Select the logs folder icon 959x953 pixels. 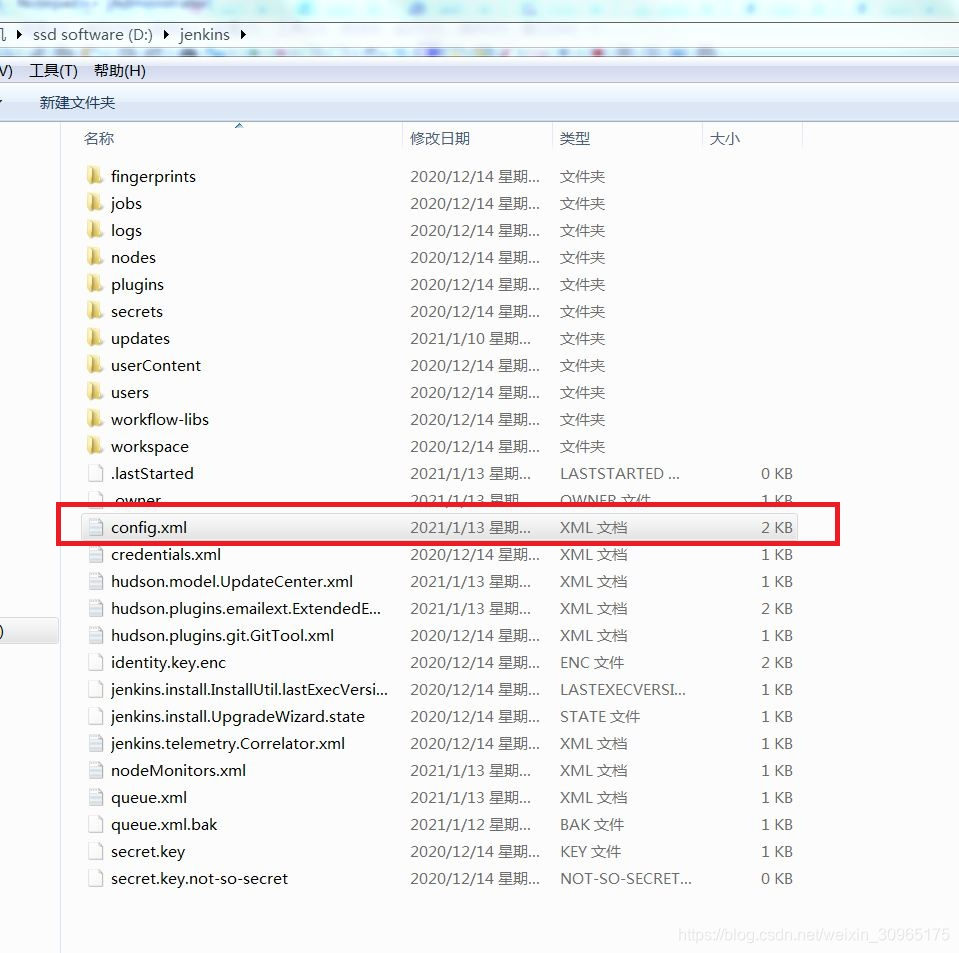95,230
